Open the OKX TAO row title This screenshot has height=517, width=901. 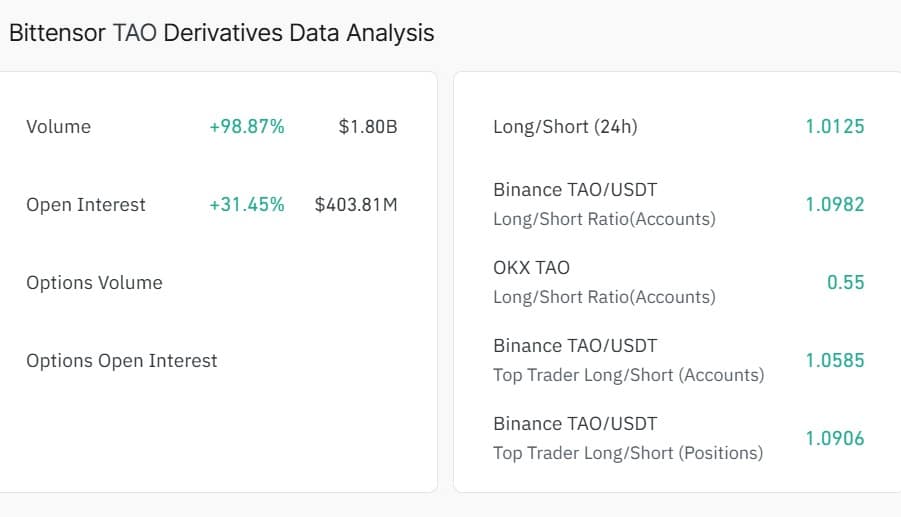pyautogui.click(x=531, y=268)
